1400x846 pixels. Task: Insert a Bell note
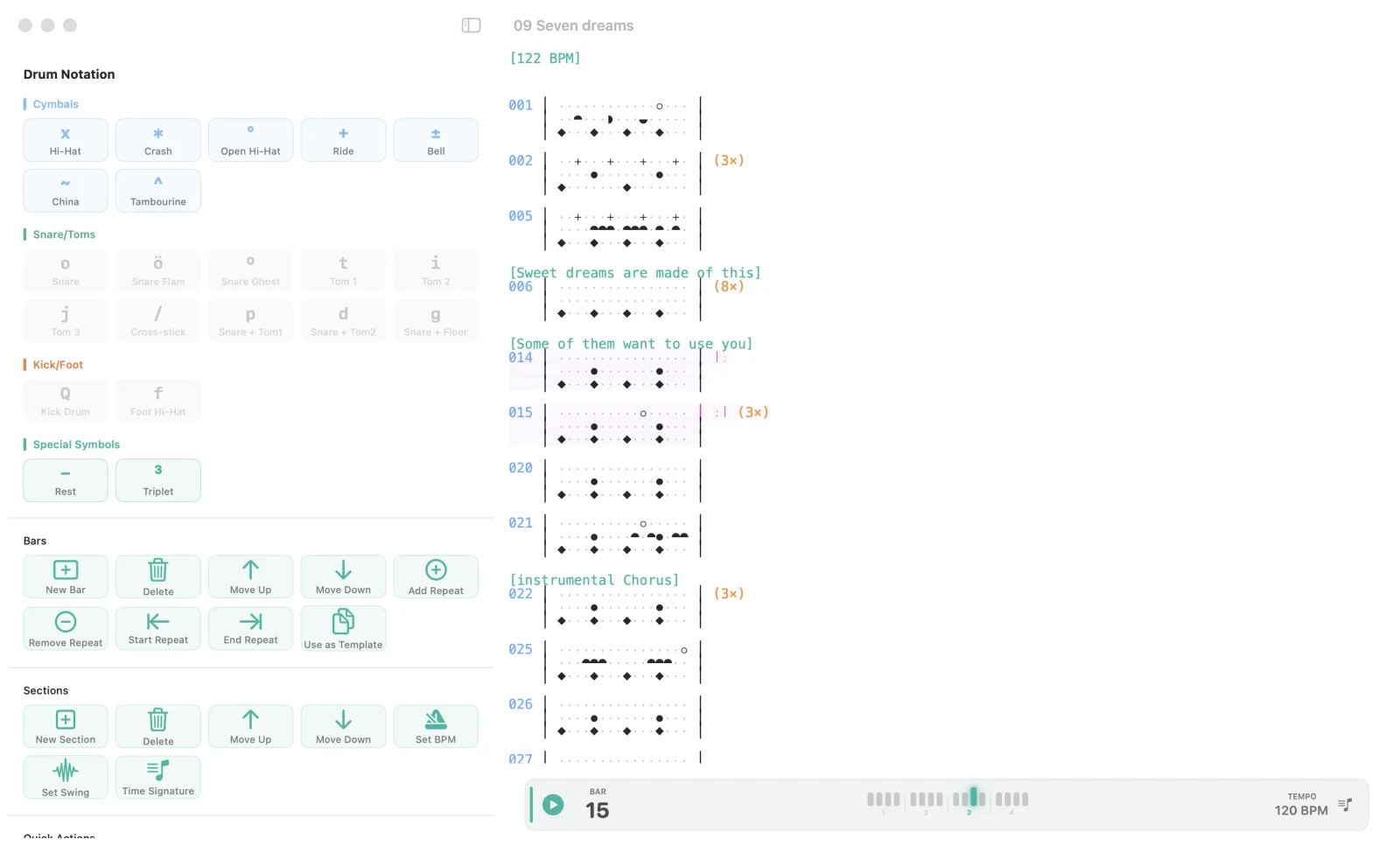436,140
